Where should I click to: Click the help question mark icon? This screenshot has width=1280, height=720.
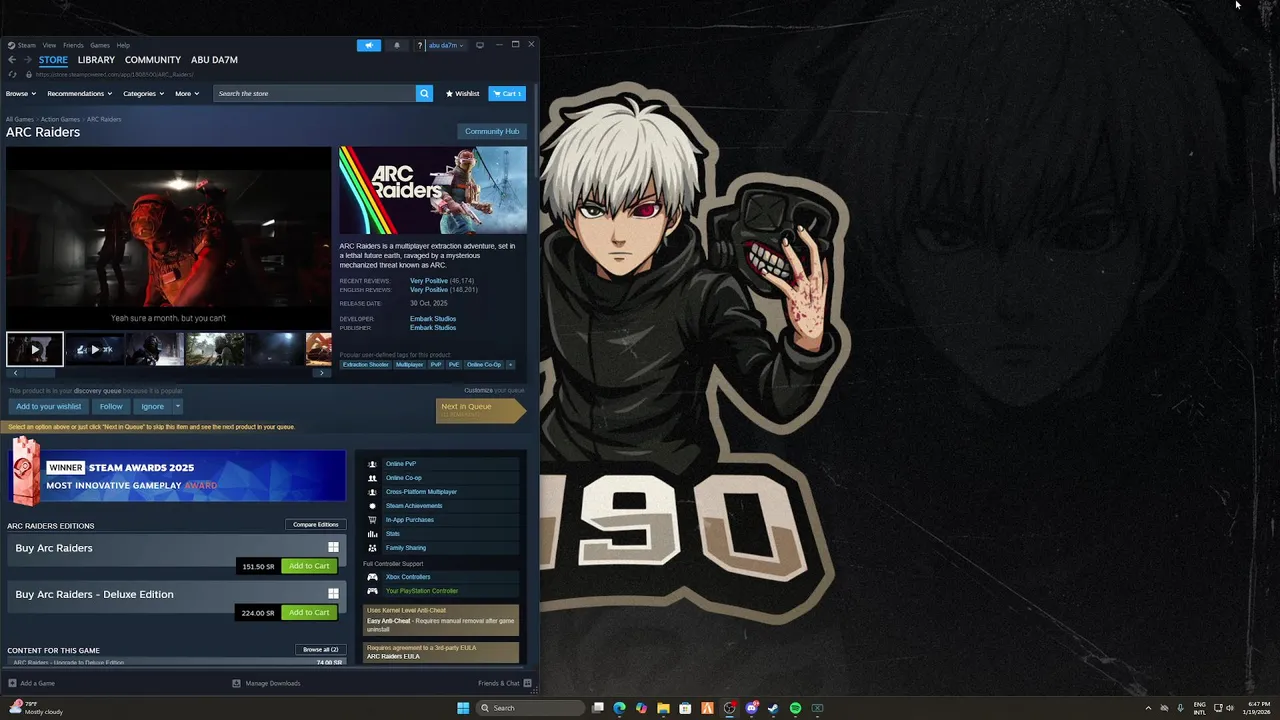coord(420,45)
